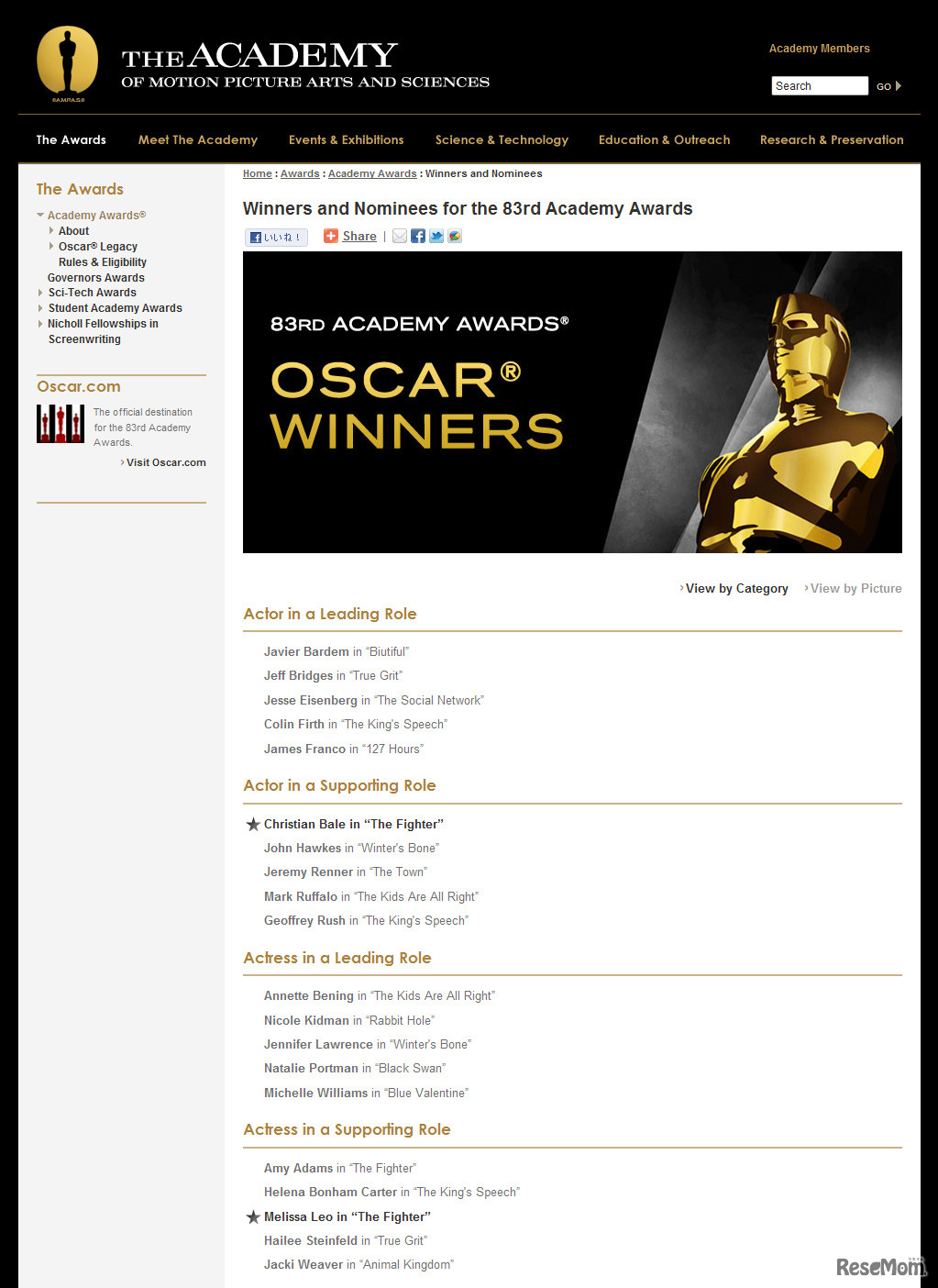Click nominee Jacki Weaver in Animal Kingdom
Image resolution: width=938 pixels, height=1288 pixels.
[x=359, y=1264]
